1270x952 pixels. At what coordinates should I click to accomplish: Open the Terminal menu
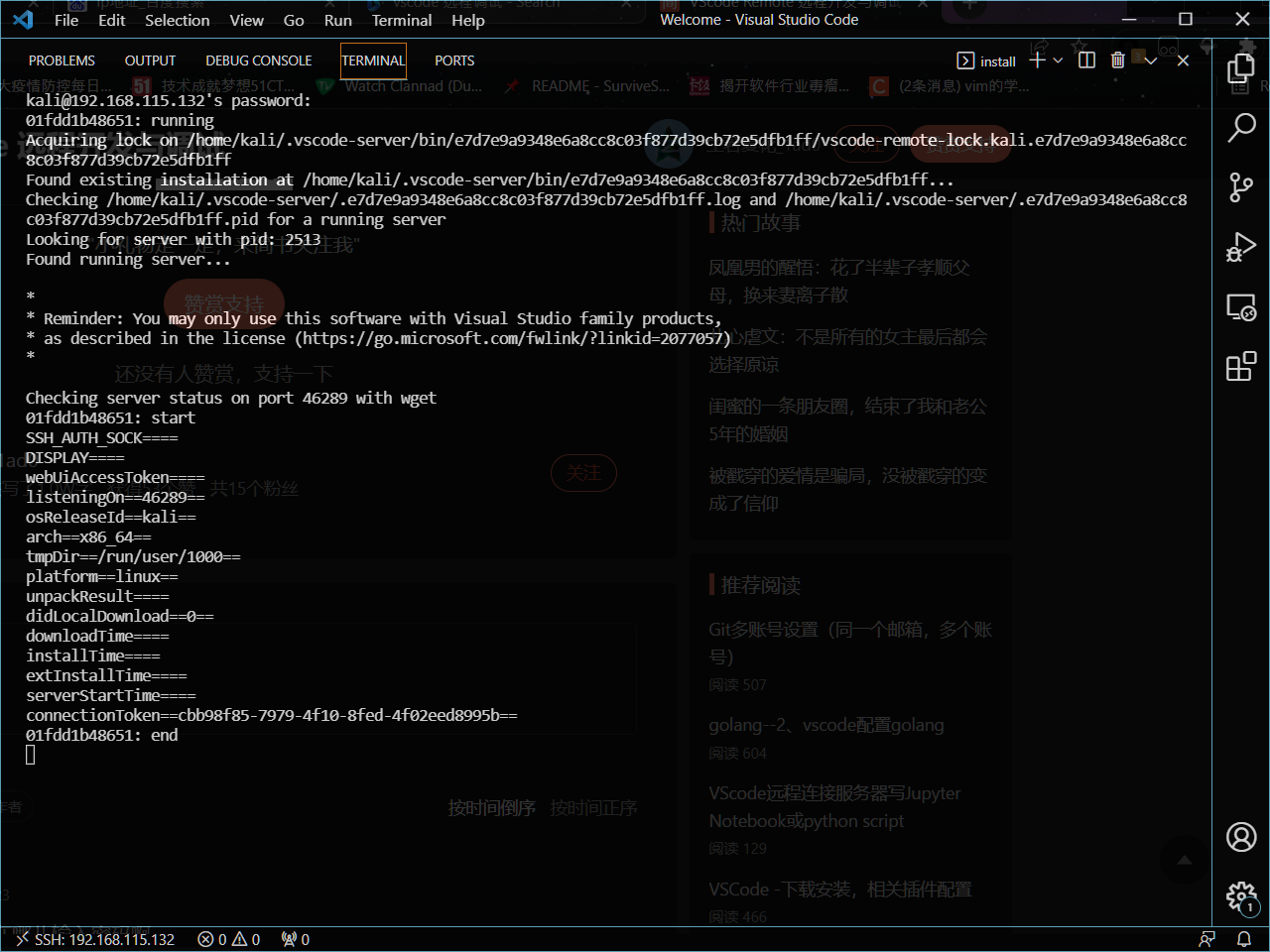click(402, 20)
